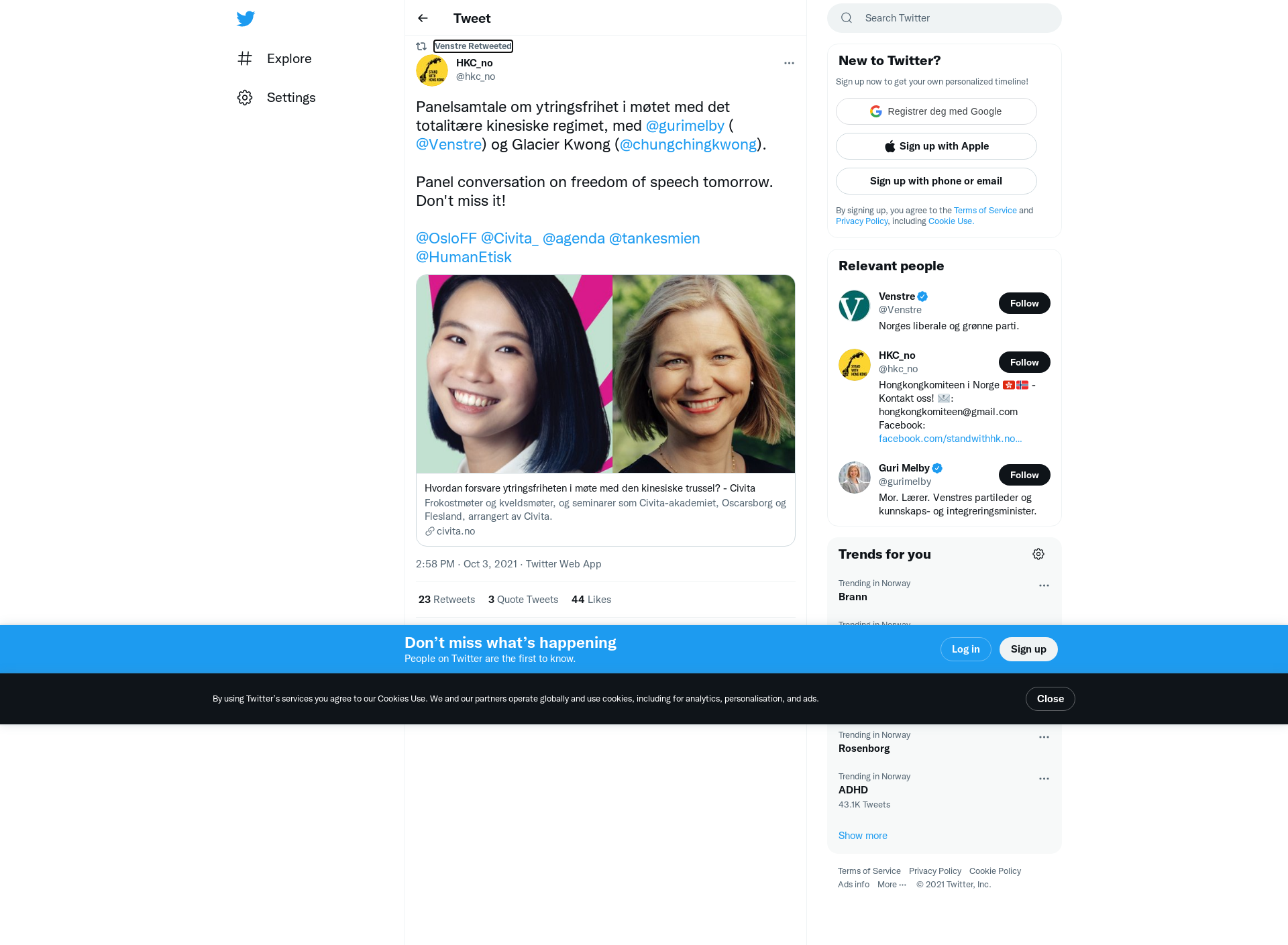Click the Explore hashtag icon
The height and width of the screenshot is (945, 1288).
pyautogui.click(x=245, y=58)
